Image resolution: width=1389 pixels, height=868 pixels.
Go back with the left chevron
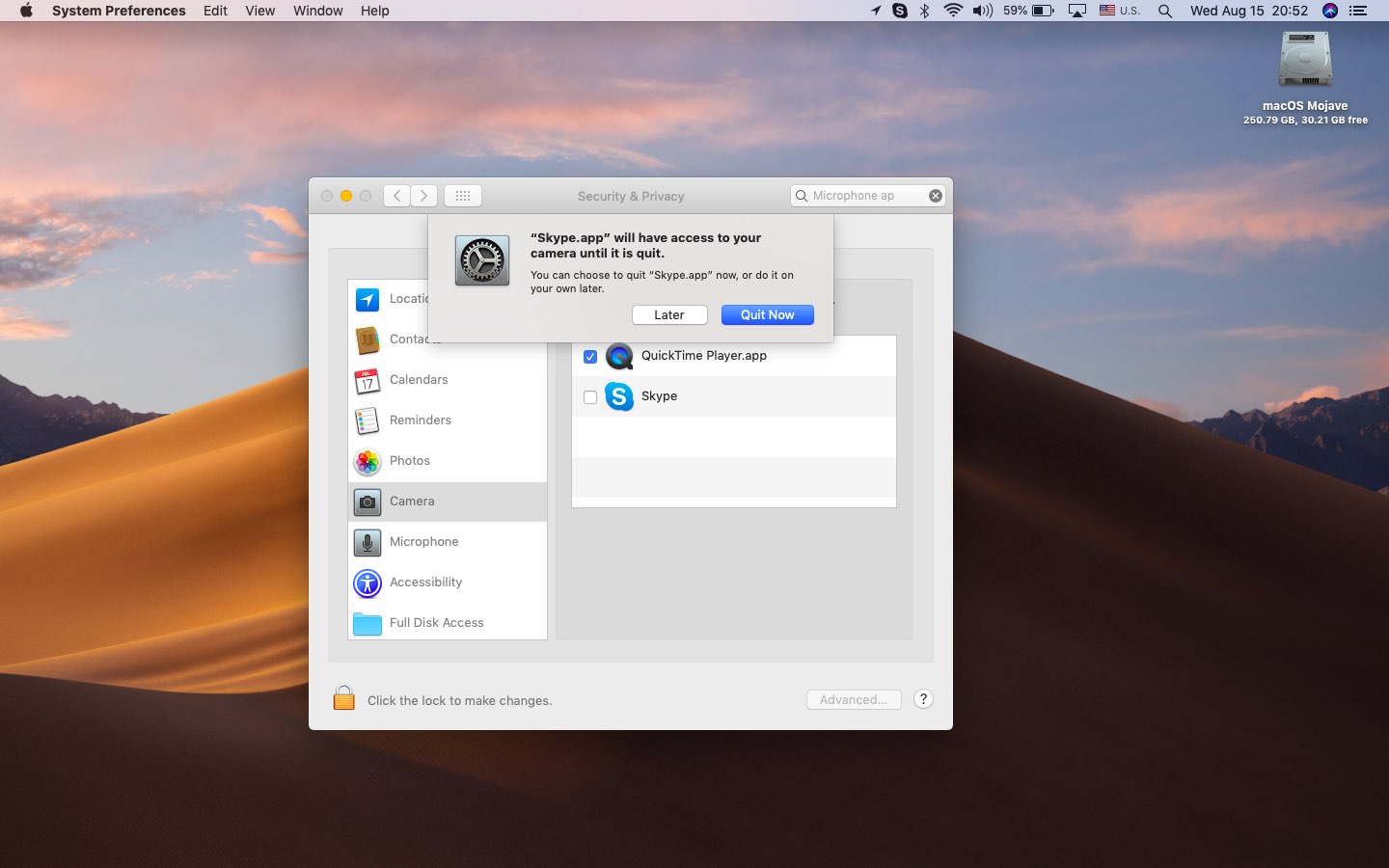(x=396, y=196)
